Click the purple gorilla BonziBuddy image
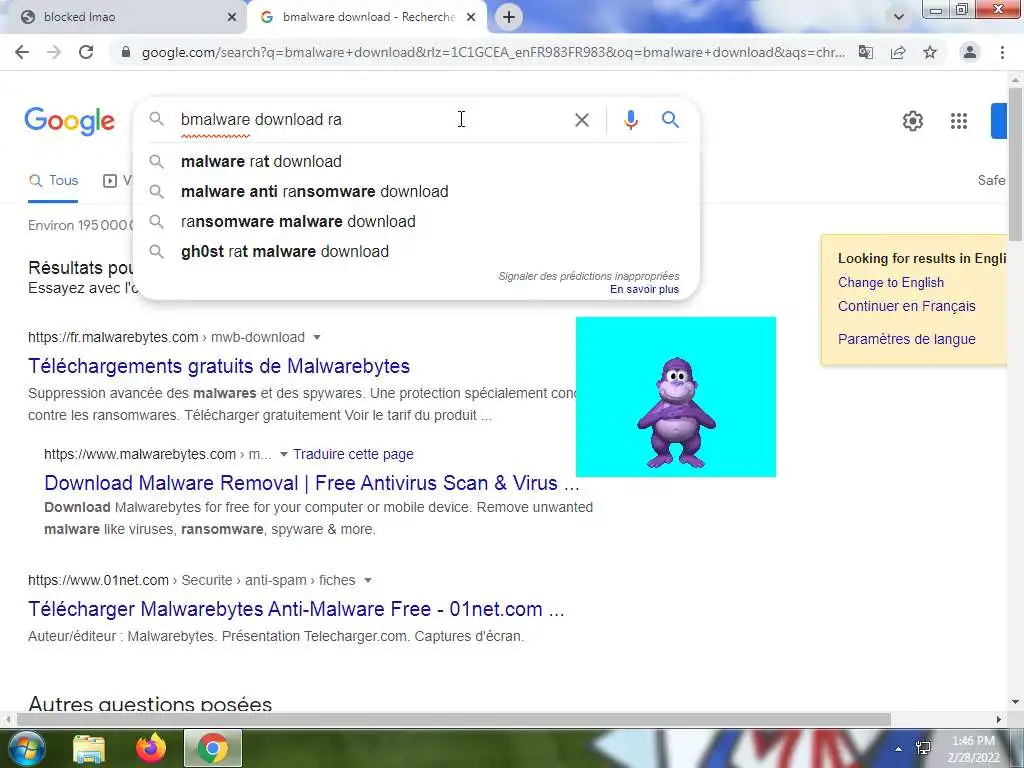This screenshot has height=768, width=1024. point(676,397)
